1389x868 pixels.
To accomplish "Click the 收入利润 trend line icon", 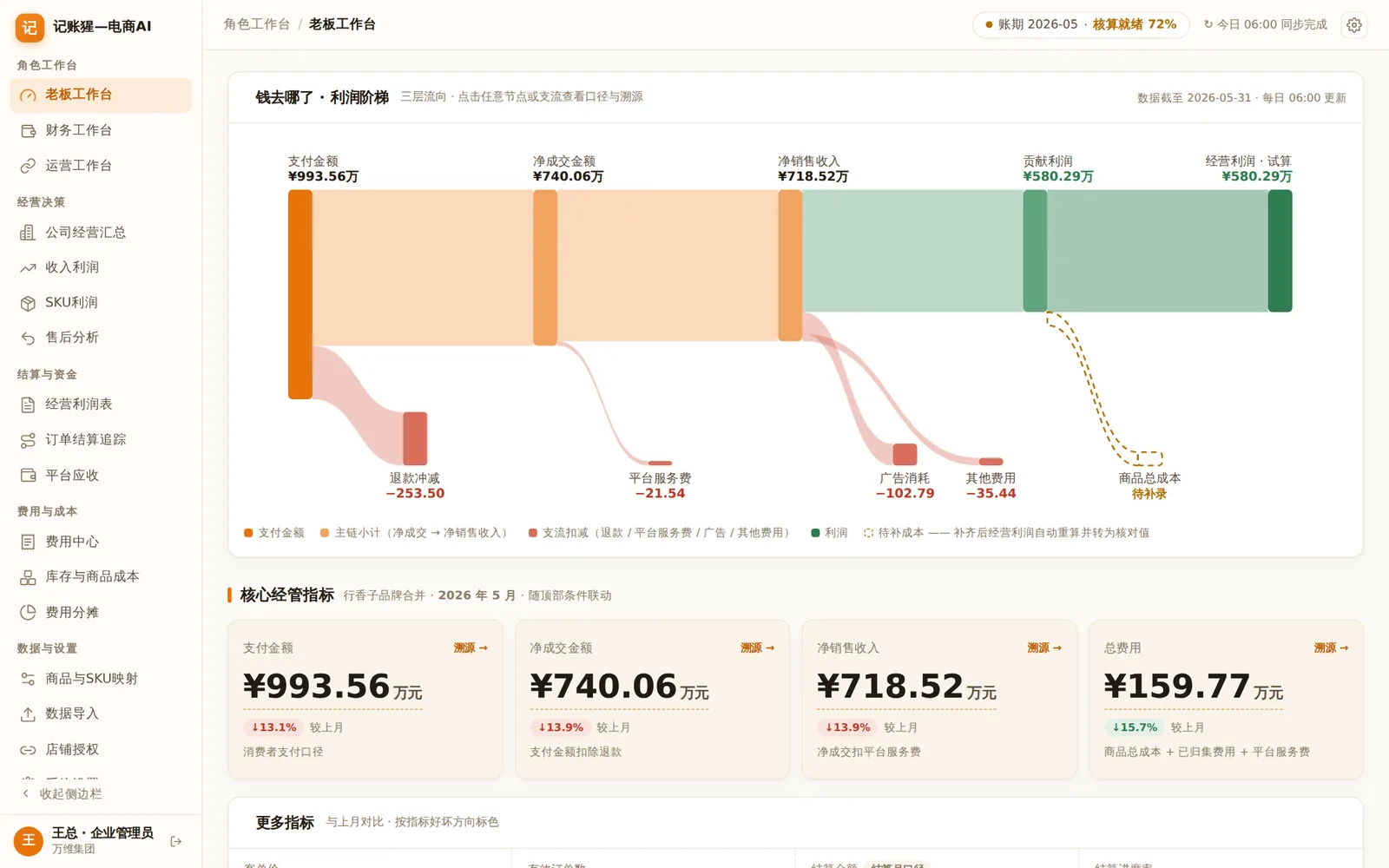I will pos(28,268).
